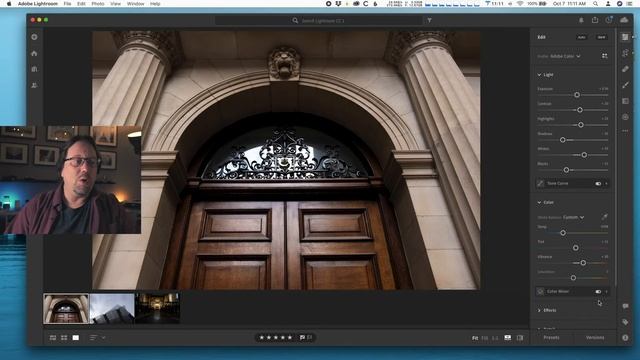Expand the Tone Curve options arrow
This screenshot has width=640, height=360.
pos(607,184)
